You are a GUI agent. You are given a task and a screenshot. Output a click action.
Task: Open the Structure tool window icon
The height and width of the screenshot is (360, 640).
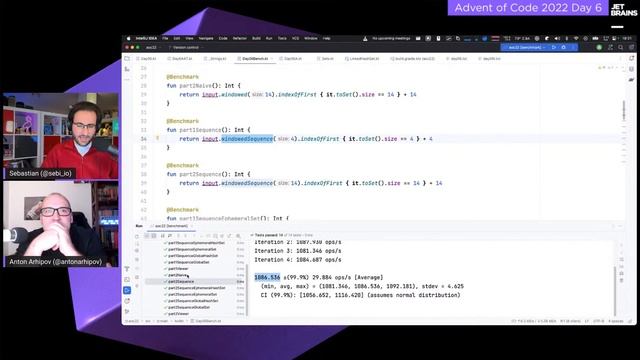[127, 69]
